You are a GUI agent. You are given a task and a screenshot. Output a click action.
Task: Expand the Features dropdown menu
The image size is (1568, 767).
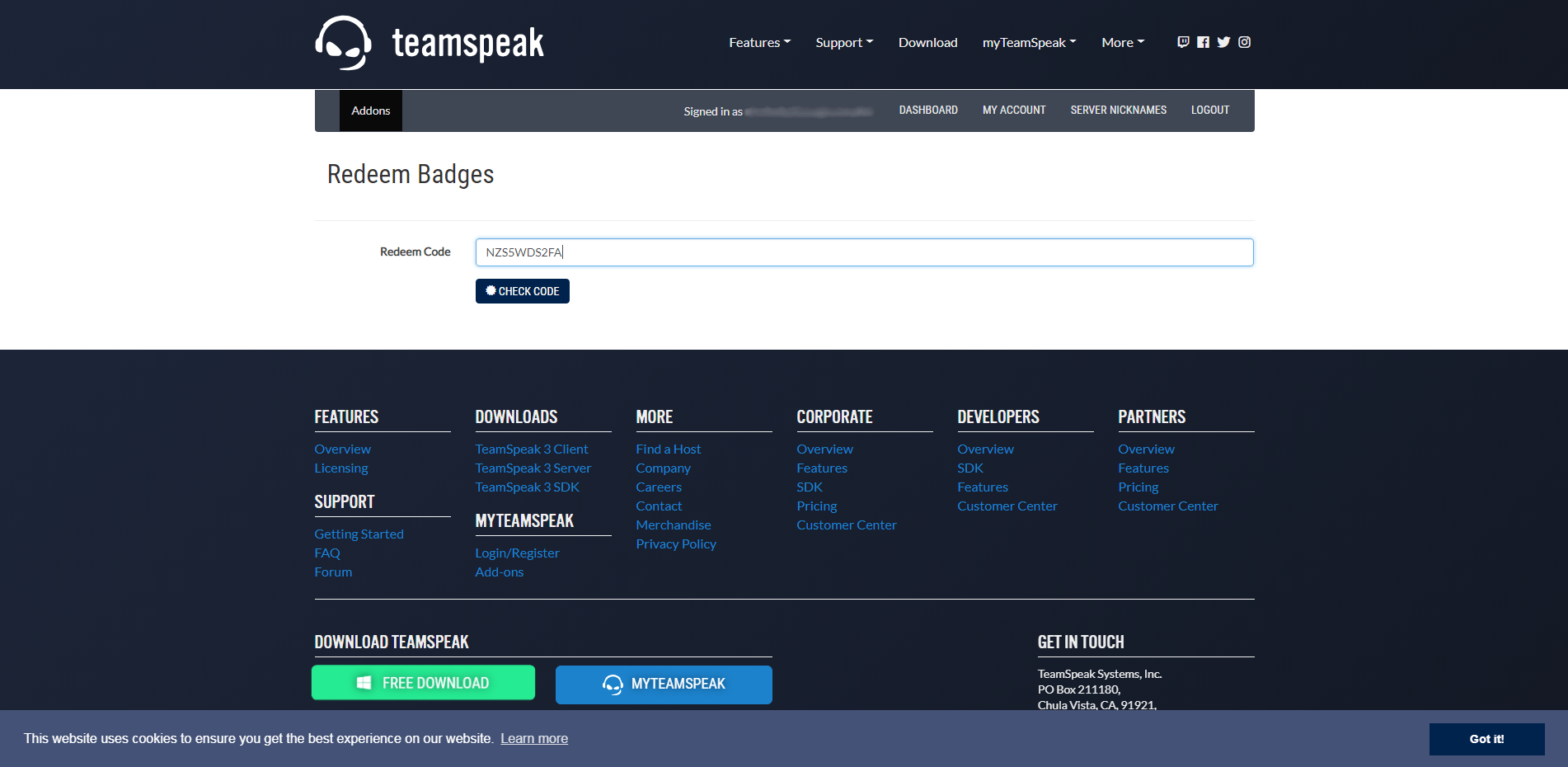759,42
